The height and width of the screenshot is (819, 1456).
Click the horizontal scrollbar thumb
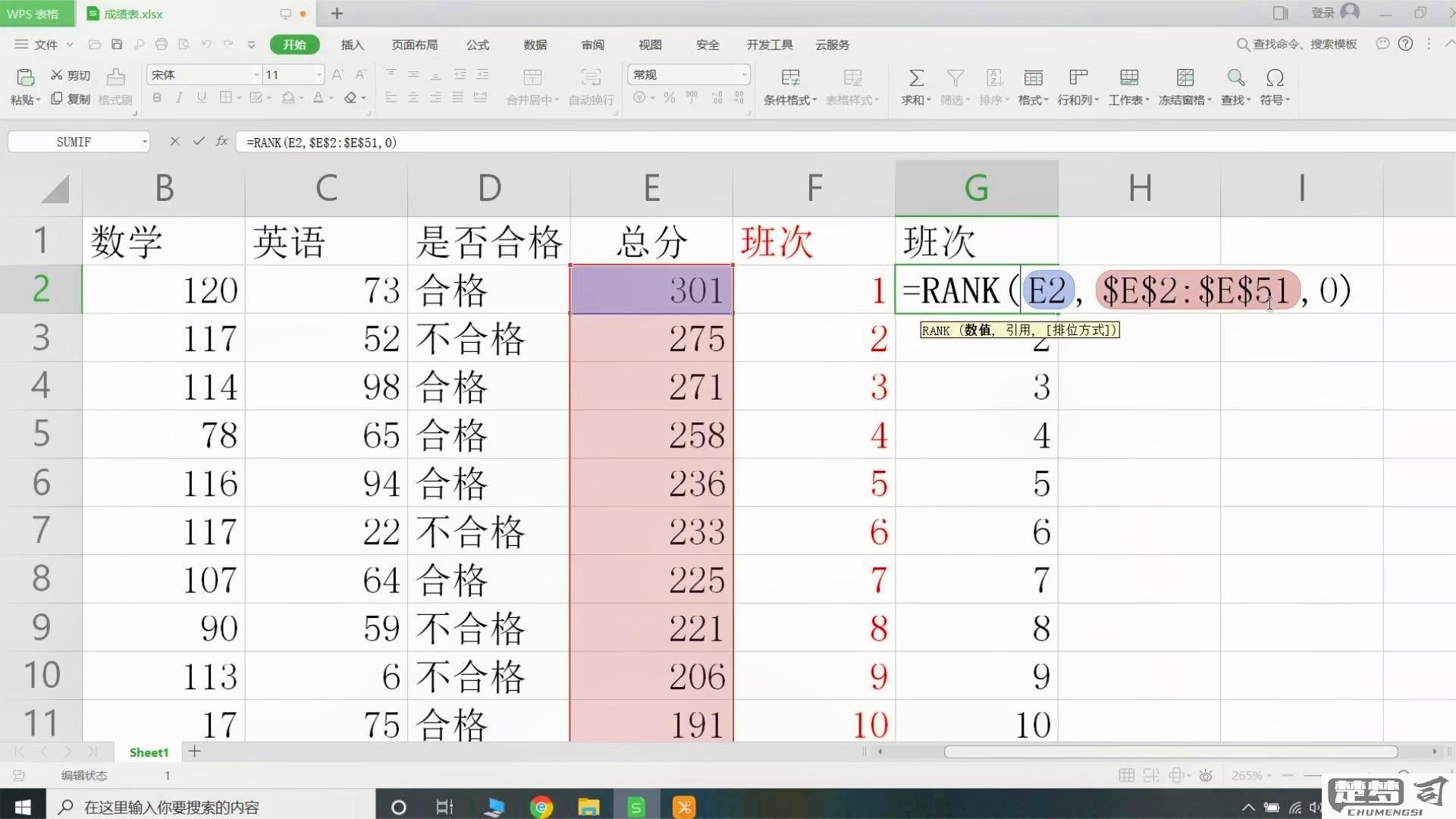point(1170,752)
